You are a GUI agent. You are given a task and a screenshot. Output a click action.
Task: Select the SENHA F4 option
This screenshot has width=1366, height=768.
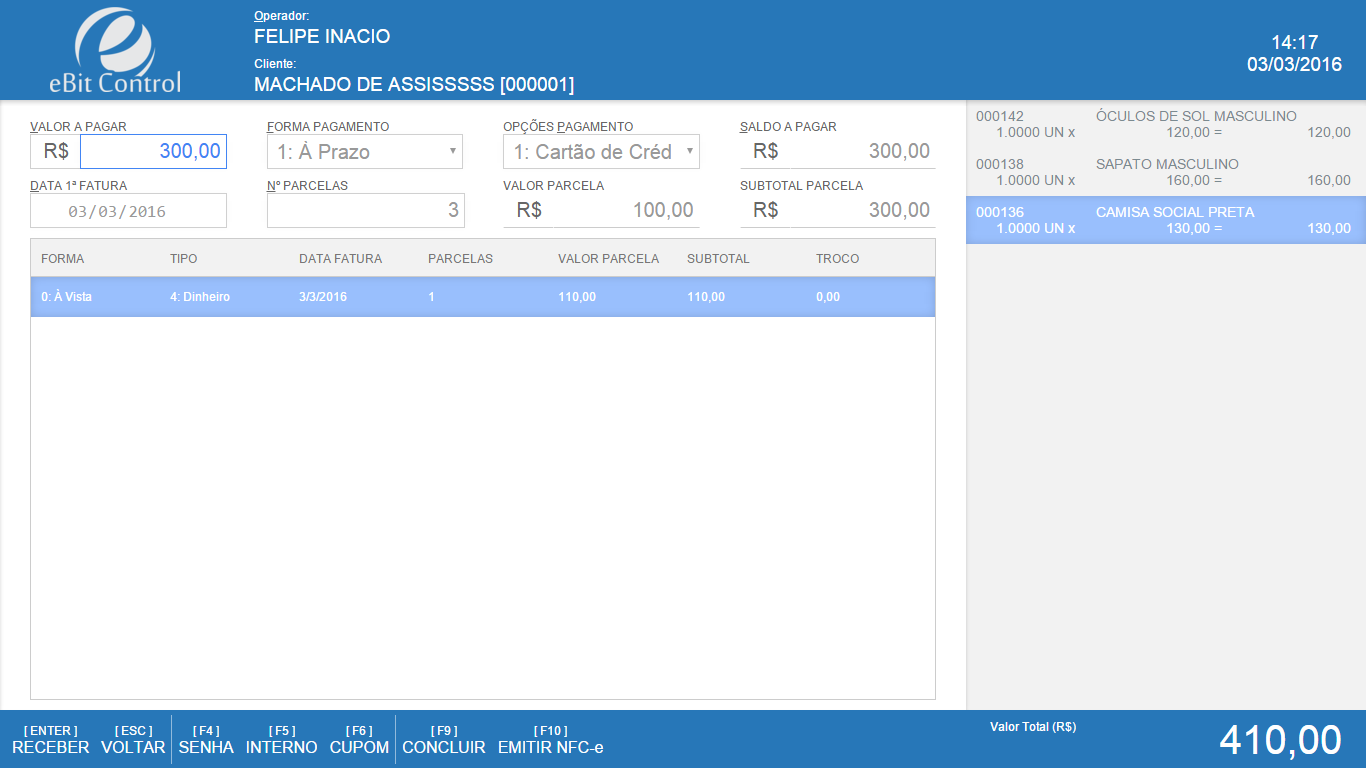click(206, 740)
